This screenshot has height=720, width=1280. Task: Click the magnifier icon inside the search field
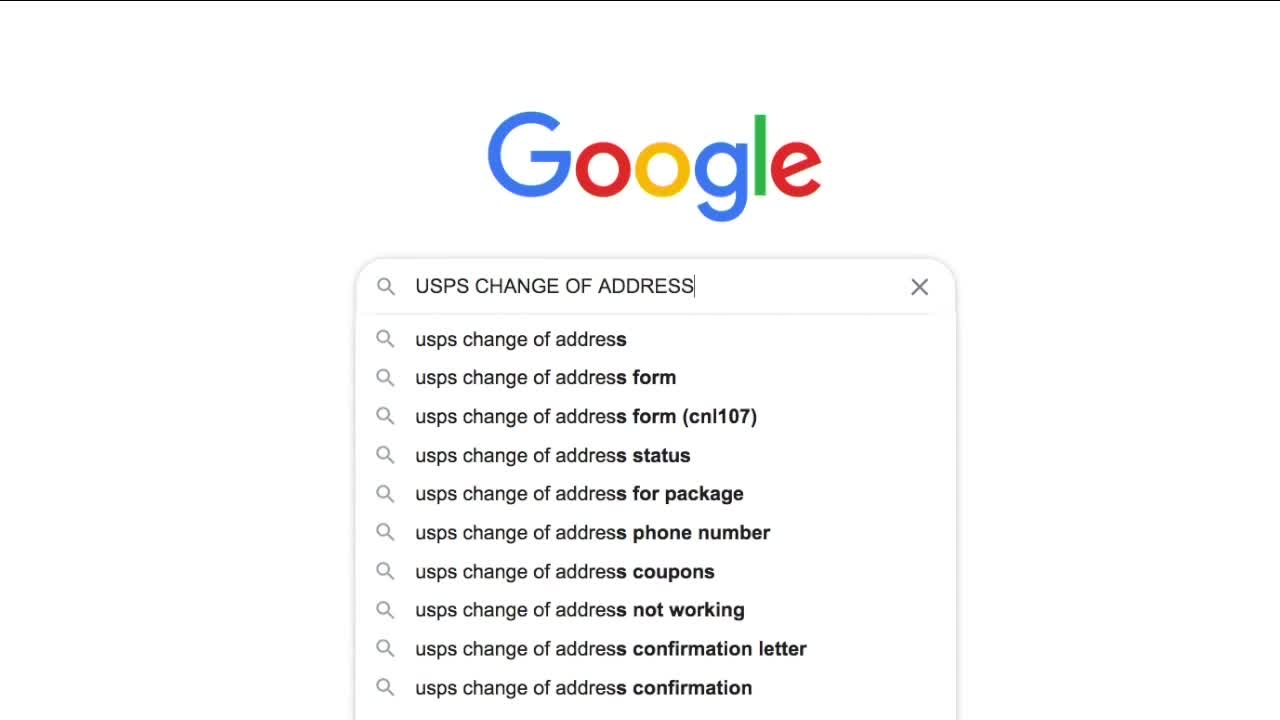click(386, 287)
